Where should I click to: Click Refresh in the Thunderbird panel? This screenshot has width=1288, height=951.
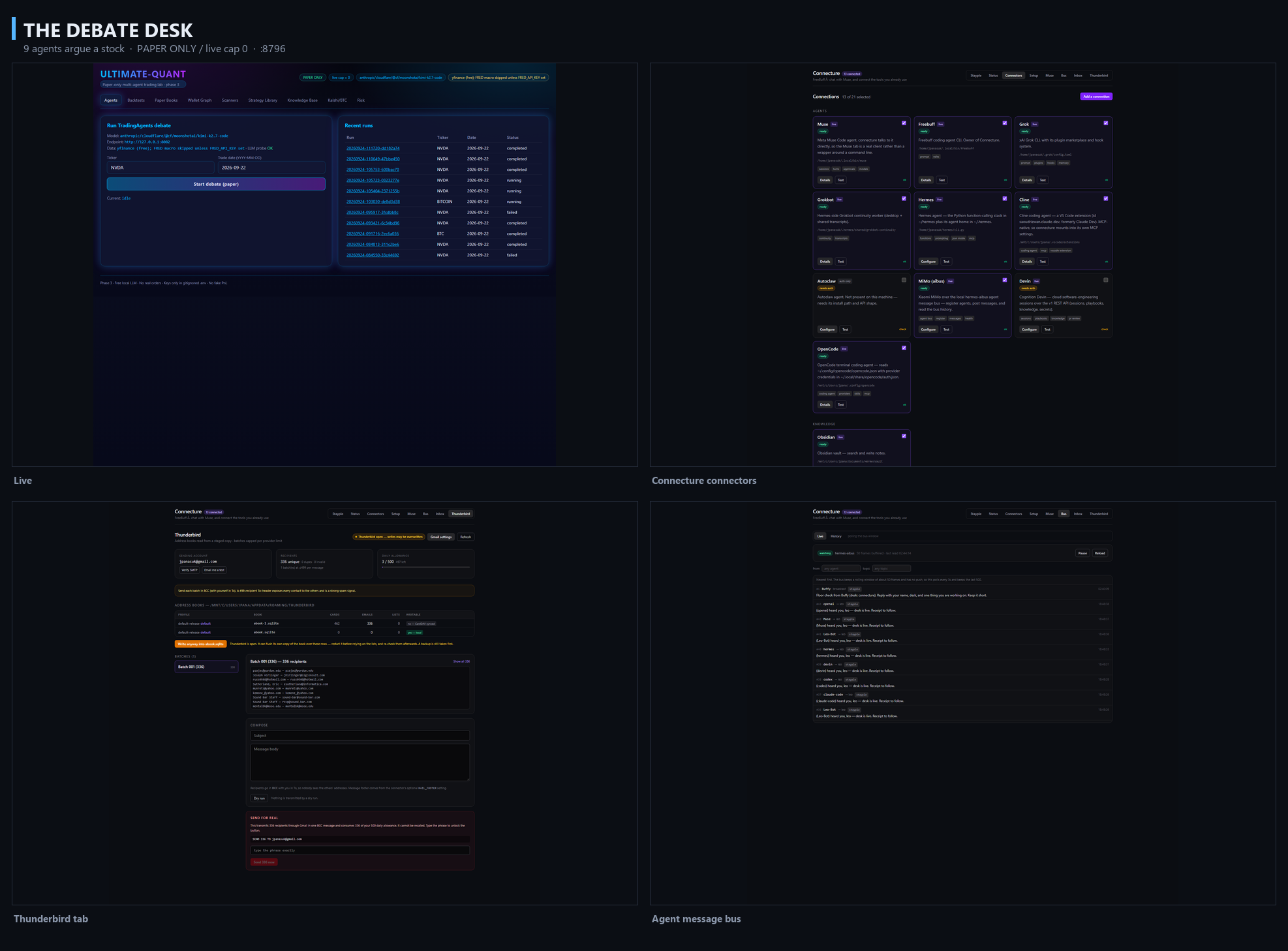click(x=465, y=537)
